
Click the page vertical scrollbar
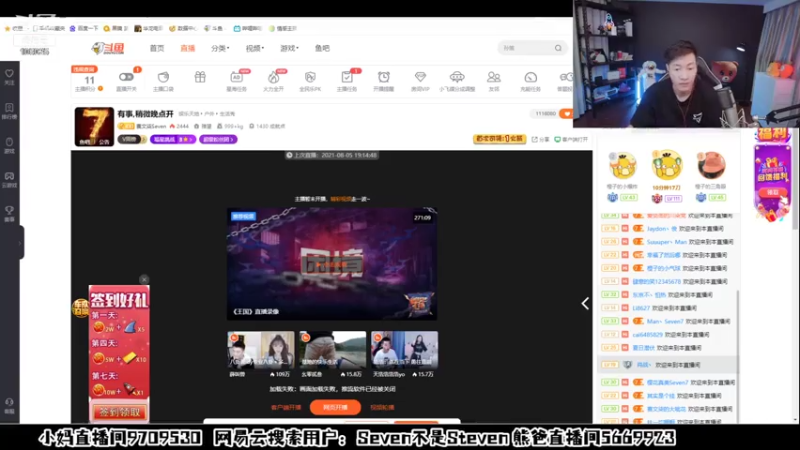[795, 179]
